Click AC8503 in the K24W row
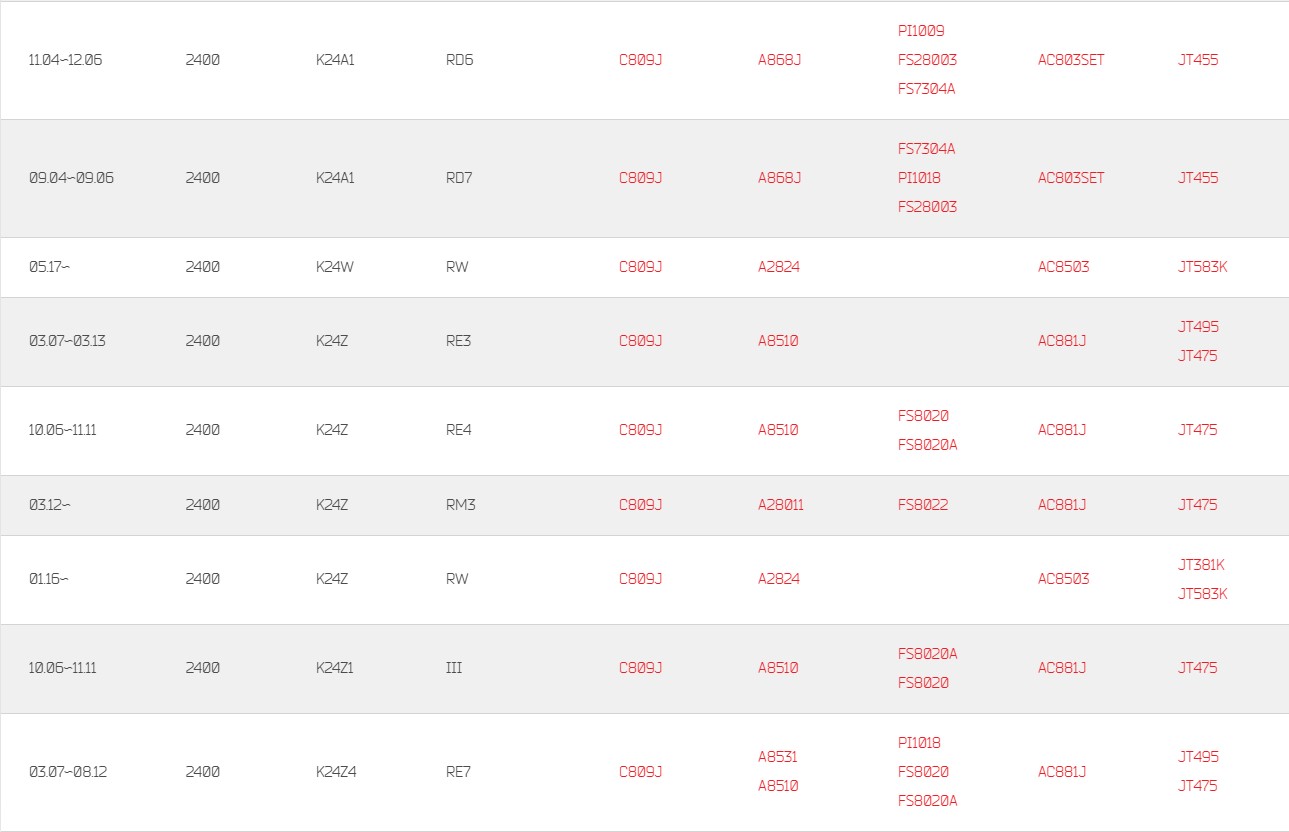 (x=1064, y=267)
